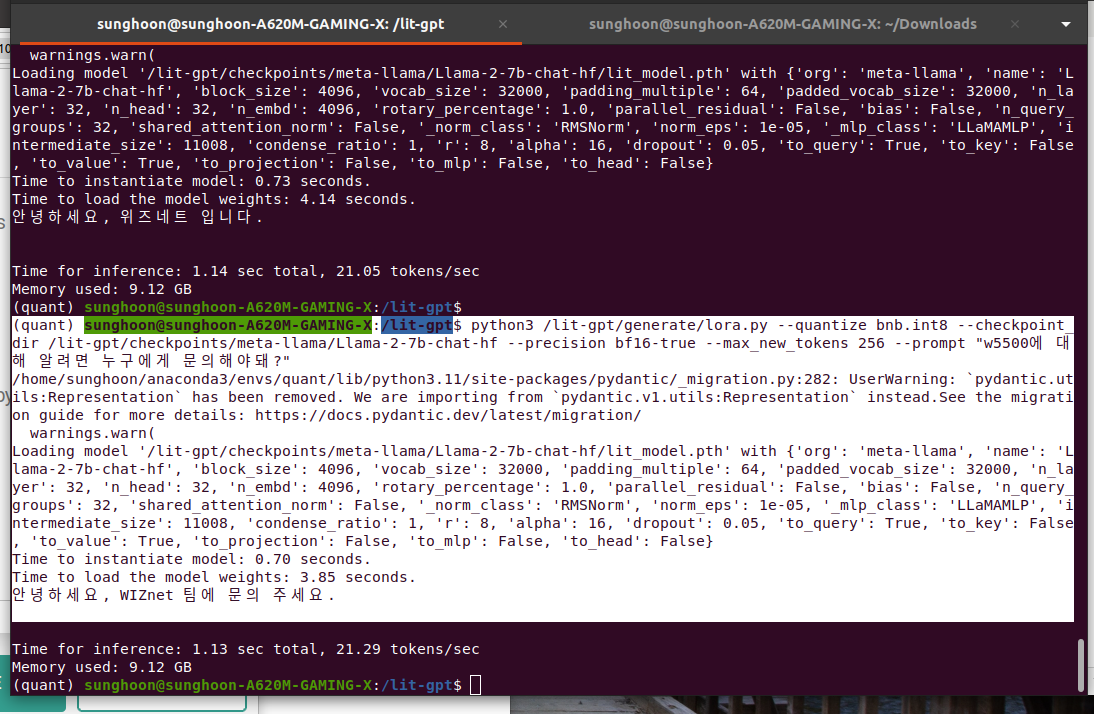Click the highlighted green username in selected prompt
This screenshot has height=714, width=1094.
pyautogui.click(x=227, y=325)
